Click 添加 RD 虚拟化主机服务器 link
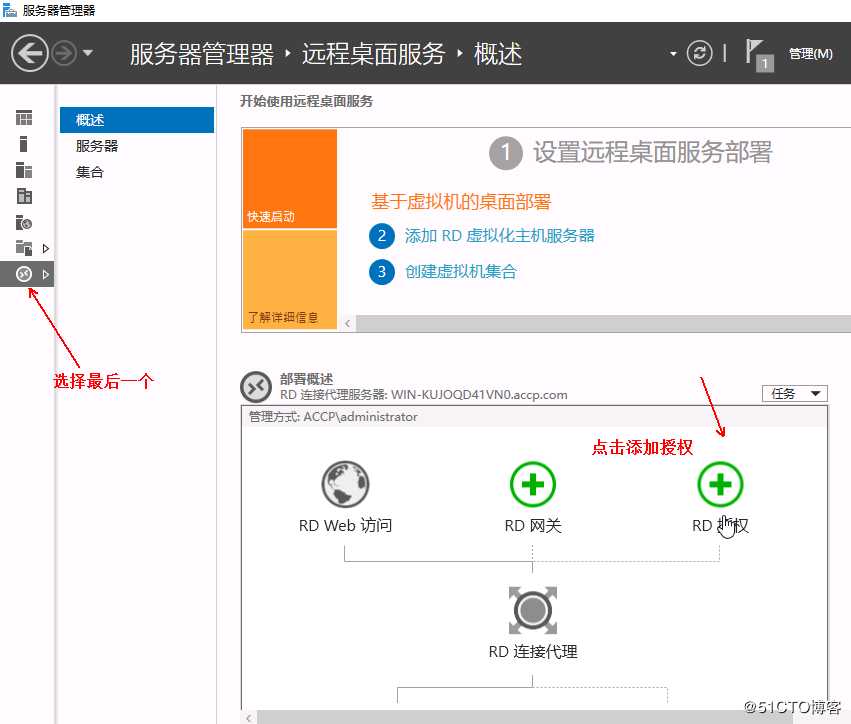851x724 pixels. click(x=499, y=236)
